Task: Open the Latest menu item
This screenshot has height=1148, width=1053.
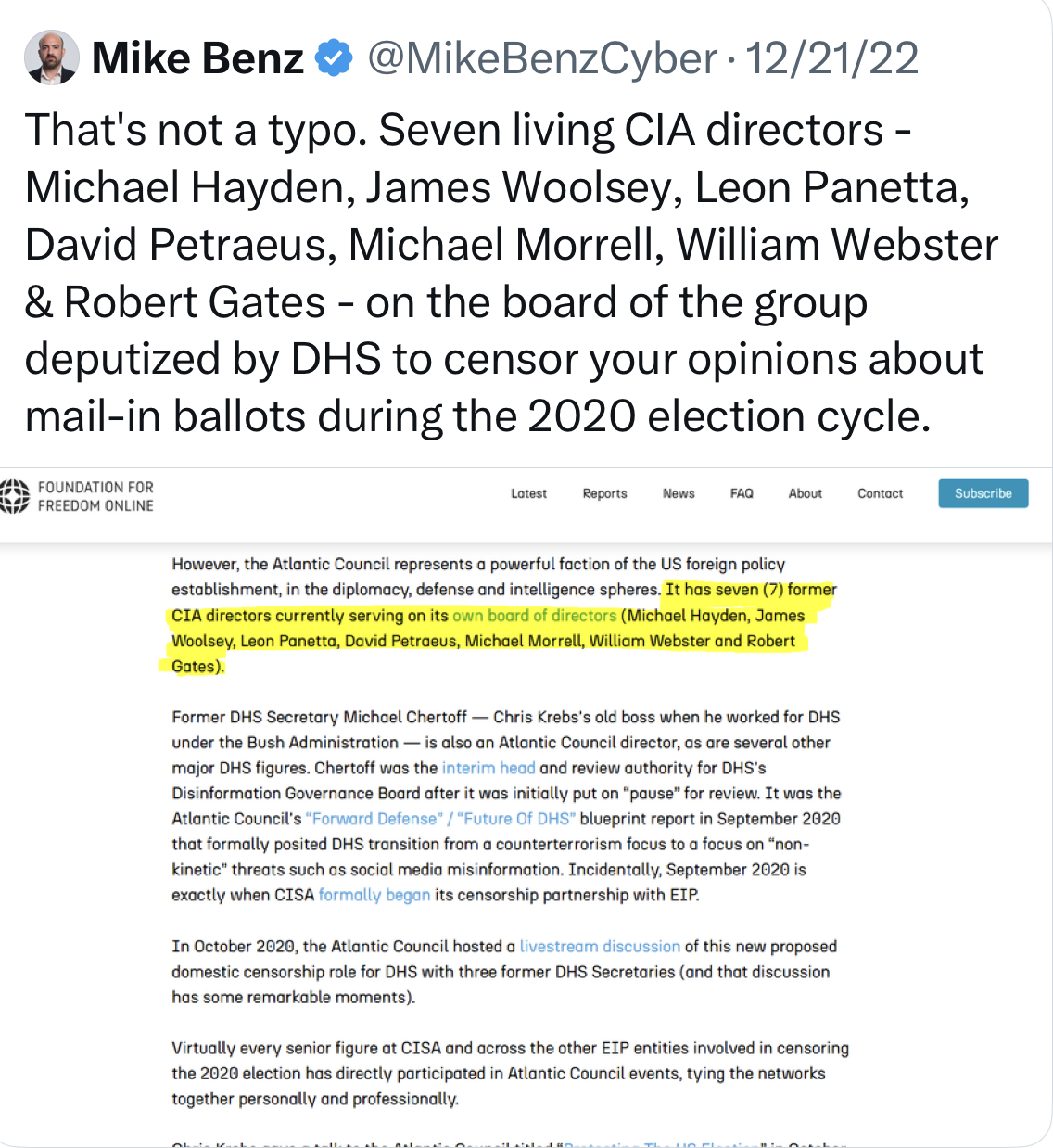Action: coord(528,493)
